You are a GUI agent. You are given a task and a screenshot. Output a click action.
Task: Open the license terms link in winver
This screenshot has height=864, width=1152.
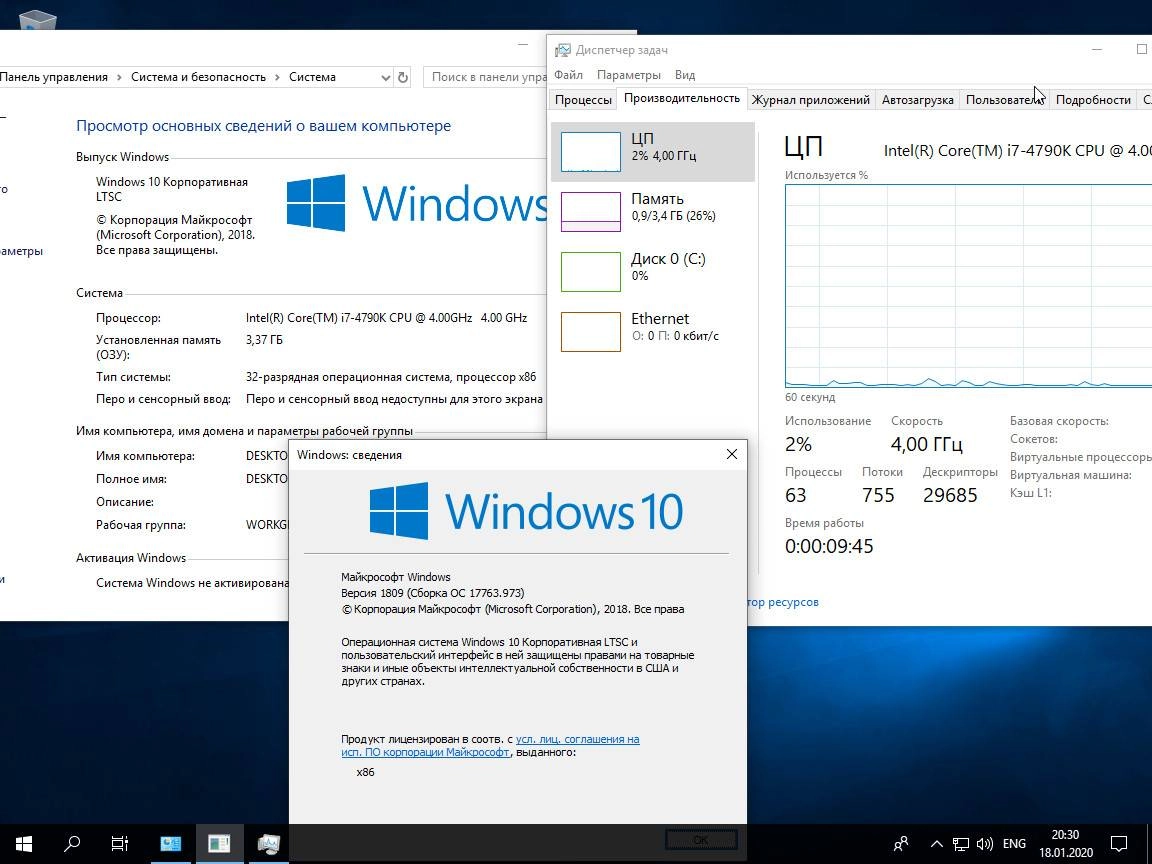pos(491,746)
